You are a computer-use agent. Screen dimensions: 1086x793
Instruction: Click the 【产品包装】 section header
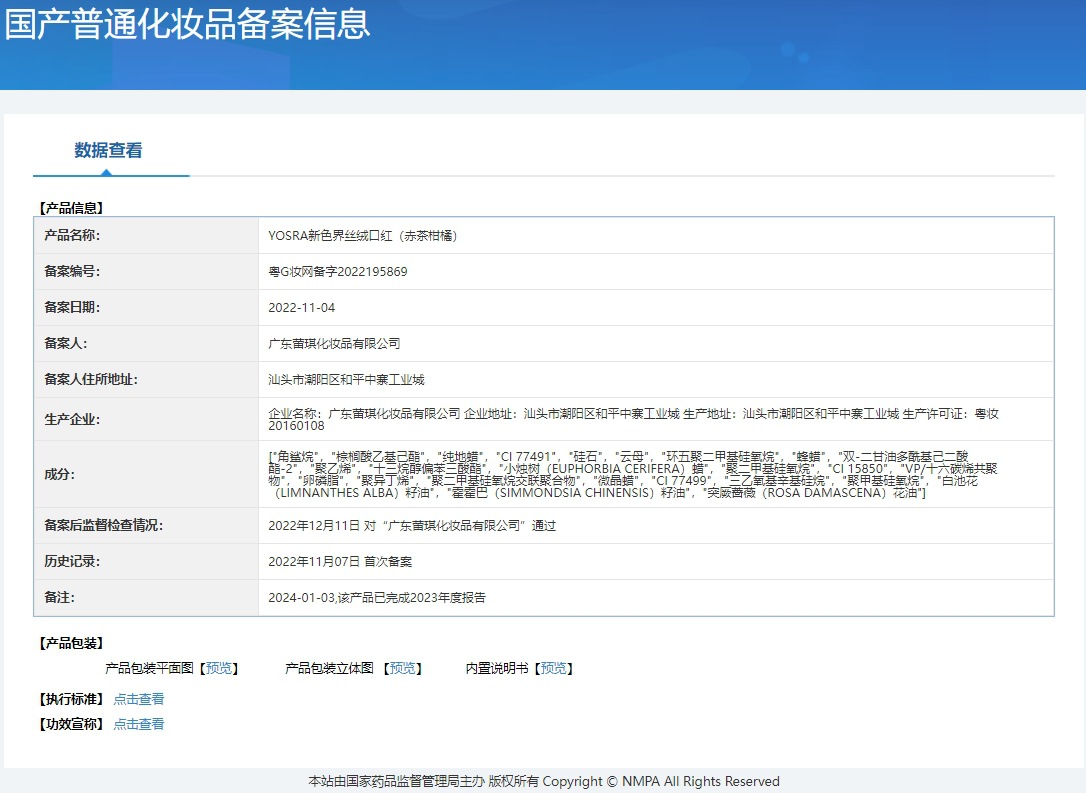71,643
